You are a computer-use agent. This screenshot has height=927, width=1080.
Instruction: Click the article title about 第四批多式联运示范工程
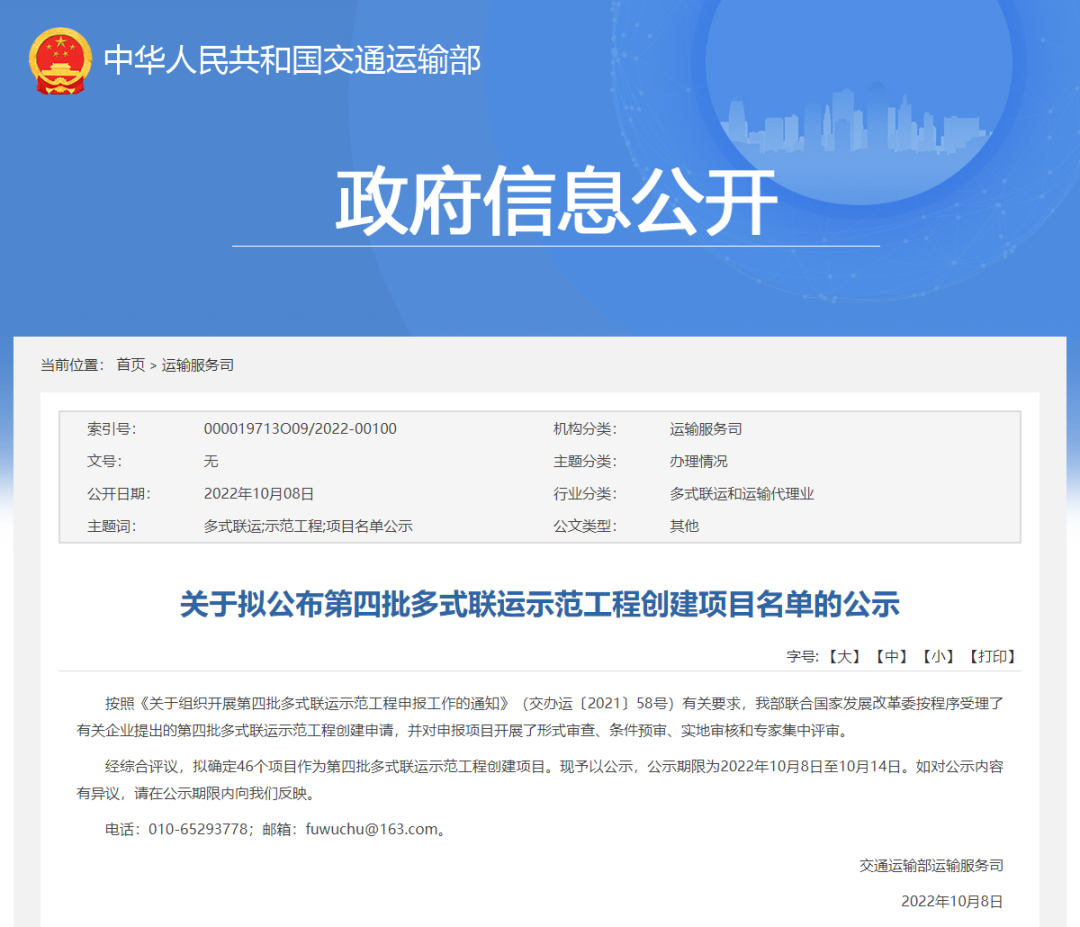(x=540, y=604)
